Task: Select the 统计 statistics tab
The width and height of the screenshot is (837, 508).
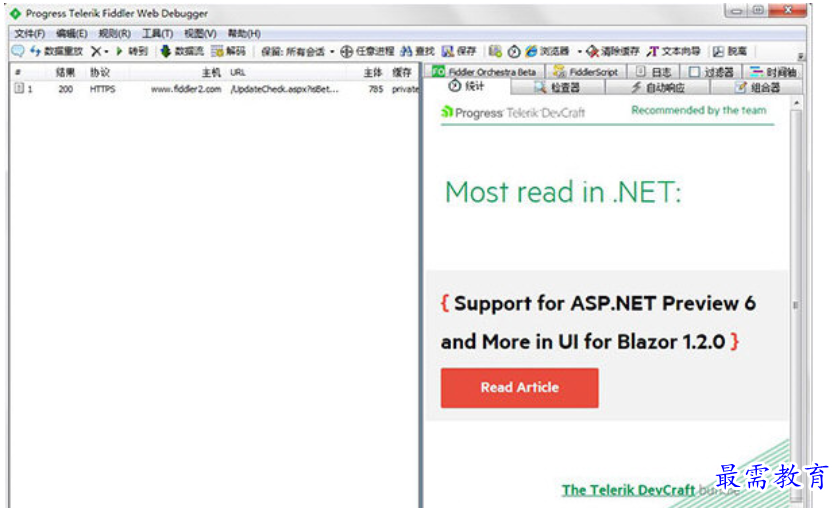Action: pyautogui.click(x=467, y=86)
